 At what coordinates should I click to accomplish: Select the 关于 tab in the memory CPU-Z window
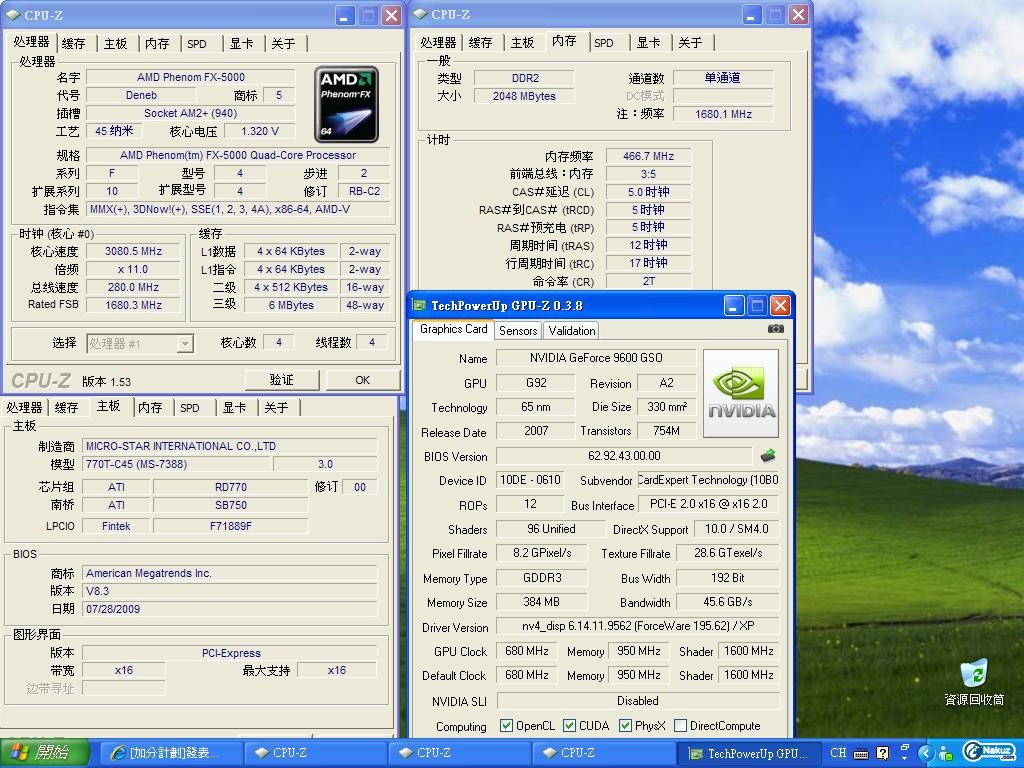[690, 42]
